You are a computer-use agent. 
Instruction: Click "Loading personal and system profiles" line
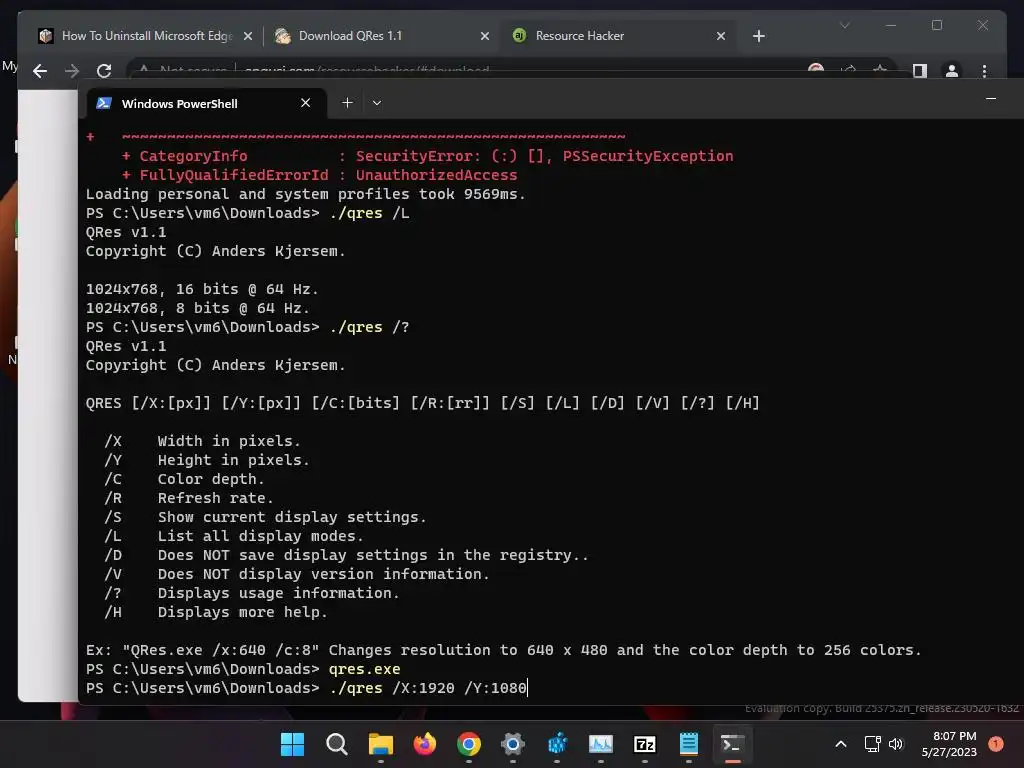(306, 194)
